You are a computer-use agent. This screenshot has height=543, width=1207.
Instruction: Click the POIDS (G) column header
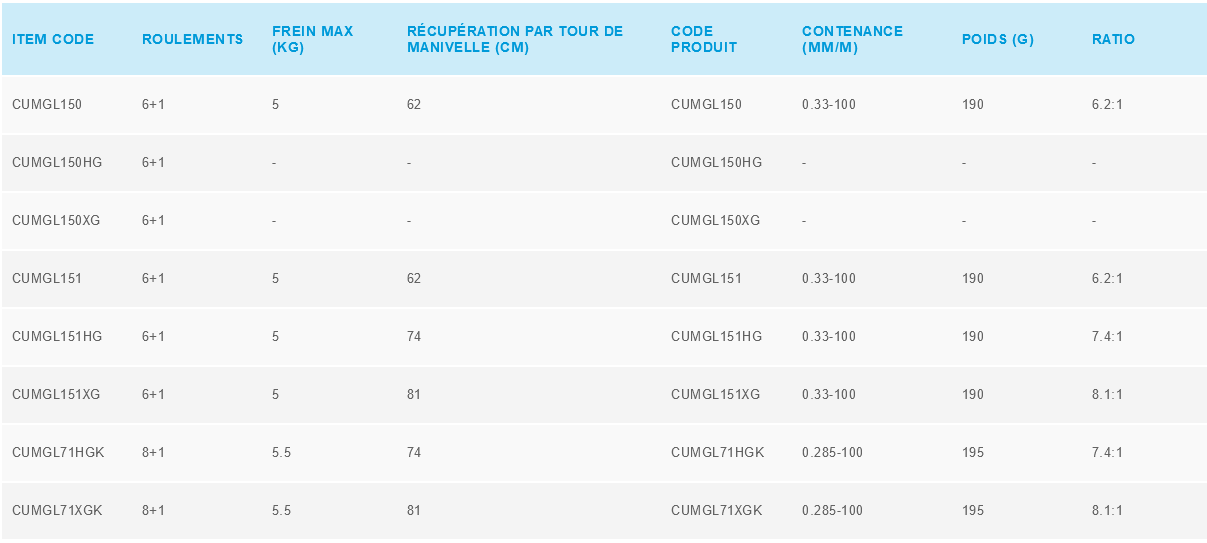(997, 40)
